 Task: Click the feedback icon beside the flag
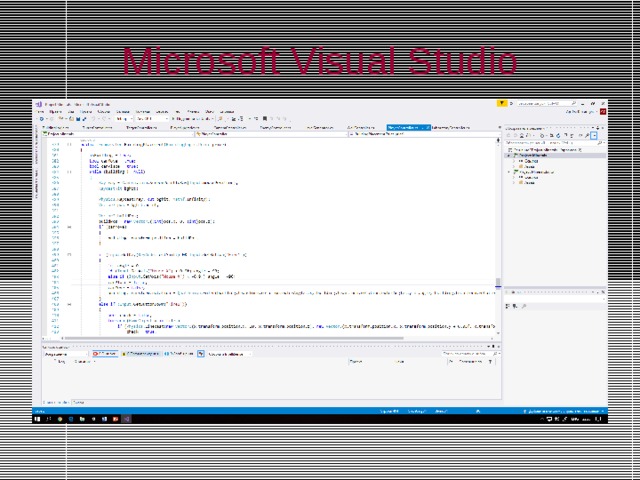coord(511,103)
